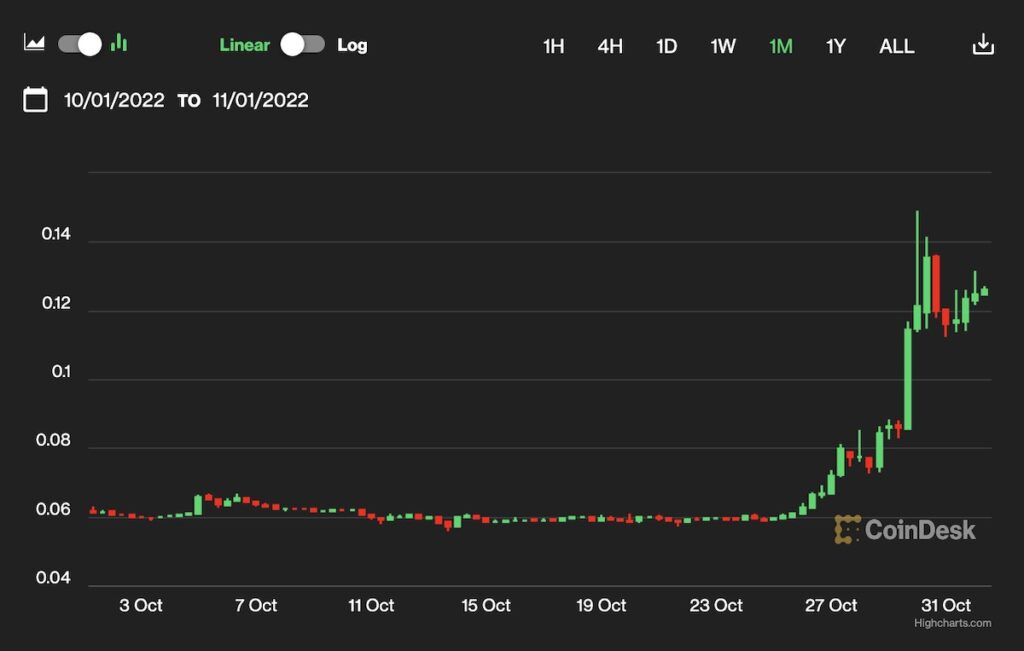Toggle the chart type switch
Image resolution: width=1024 pixels, height=651 pixels.
pos(80,44)
